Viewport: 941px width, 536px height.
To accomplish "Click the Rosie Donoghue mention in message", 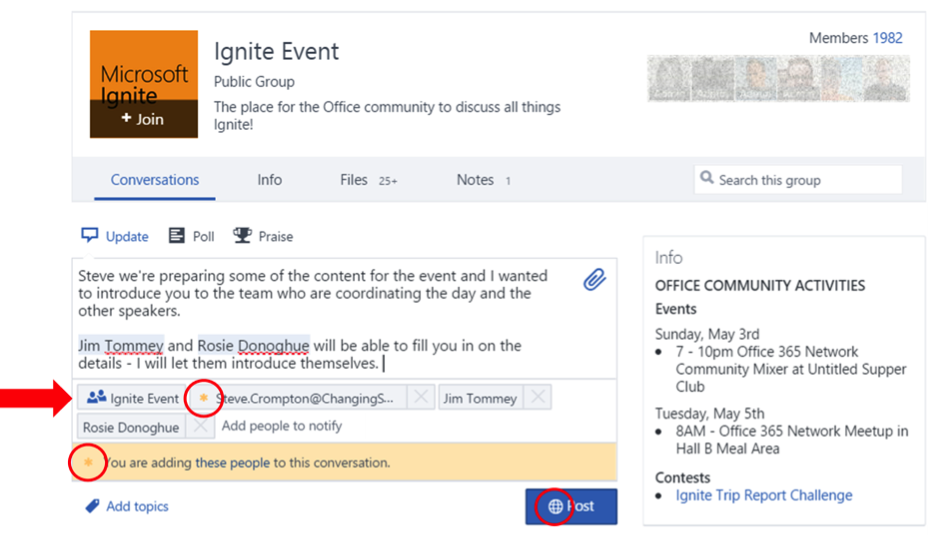I will (253, 346).
